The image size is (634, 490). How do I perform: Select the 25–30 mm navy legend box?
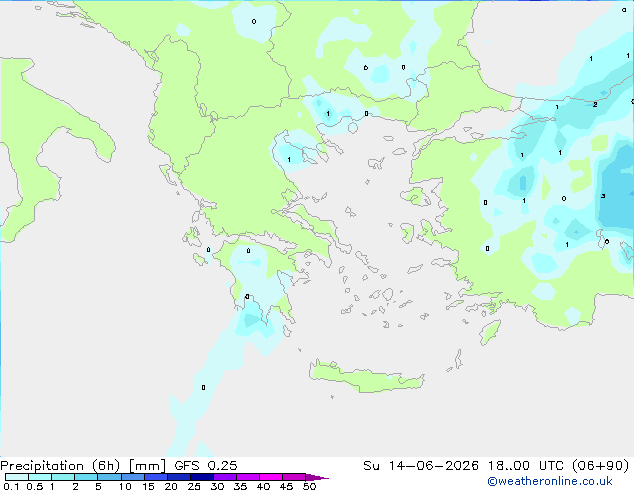pyautogui.click(x=202, y=477)
